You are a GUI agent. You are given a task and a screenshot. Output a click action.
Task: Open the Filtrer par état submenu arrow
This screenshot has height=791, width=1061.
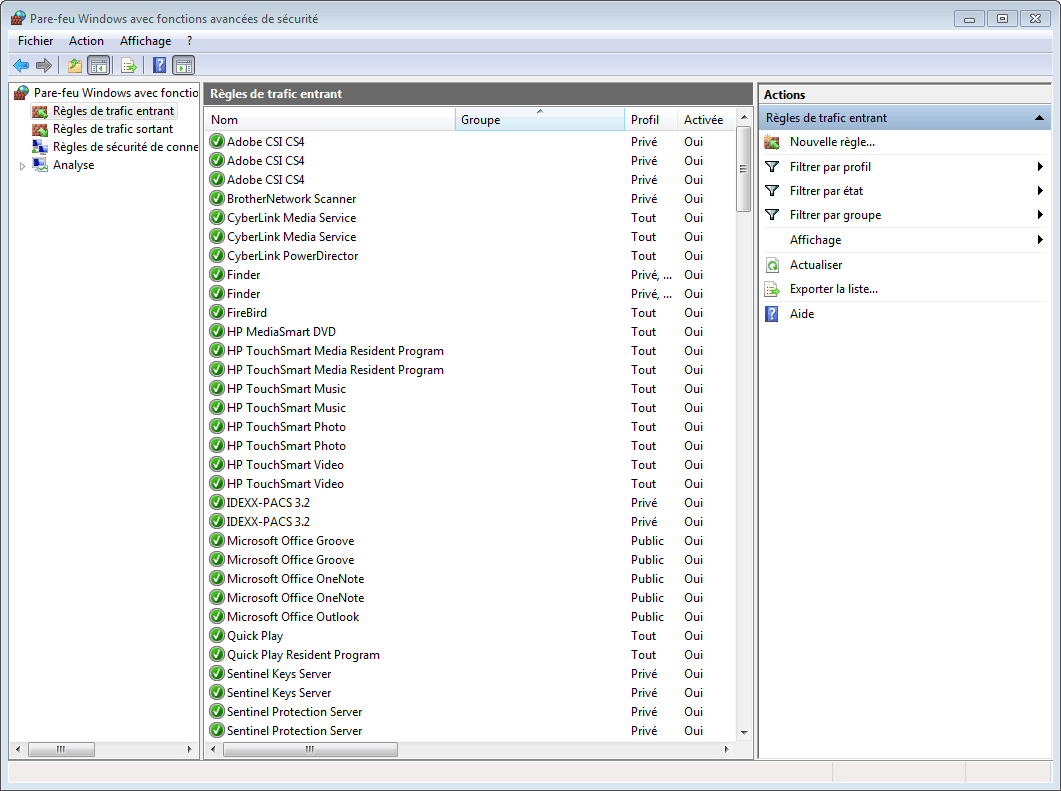coord(1040,191)
